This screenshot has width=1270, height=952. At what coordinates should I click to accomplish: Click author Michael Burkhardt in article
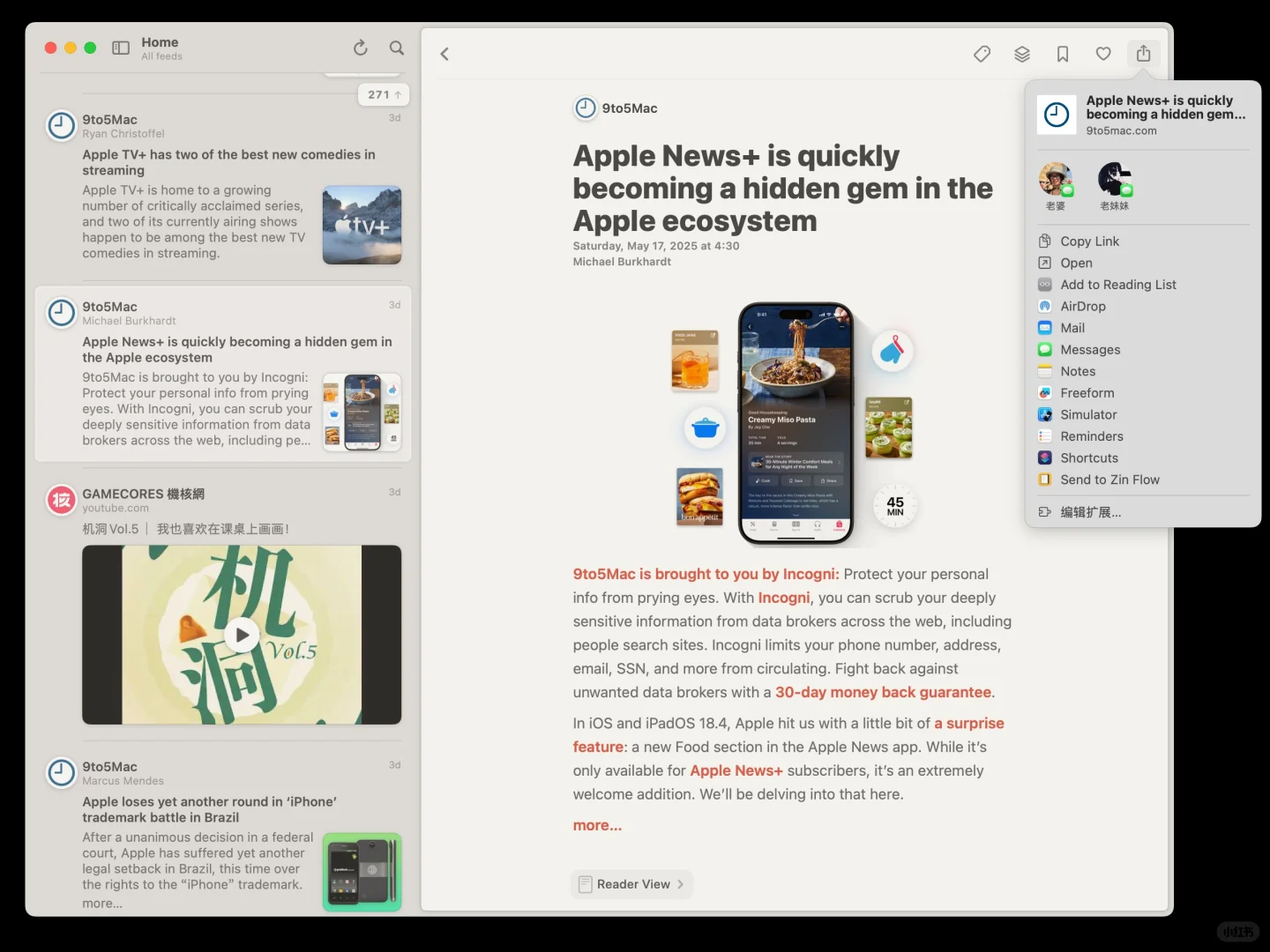(622, 262)
